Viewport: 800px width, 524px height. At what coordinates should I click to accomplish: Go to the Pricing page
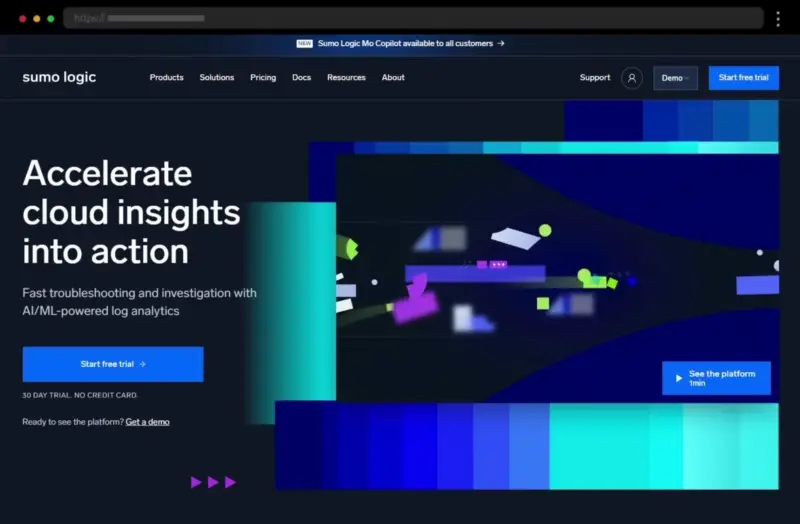point(263,78)
